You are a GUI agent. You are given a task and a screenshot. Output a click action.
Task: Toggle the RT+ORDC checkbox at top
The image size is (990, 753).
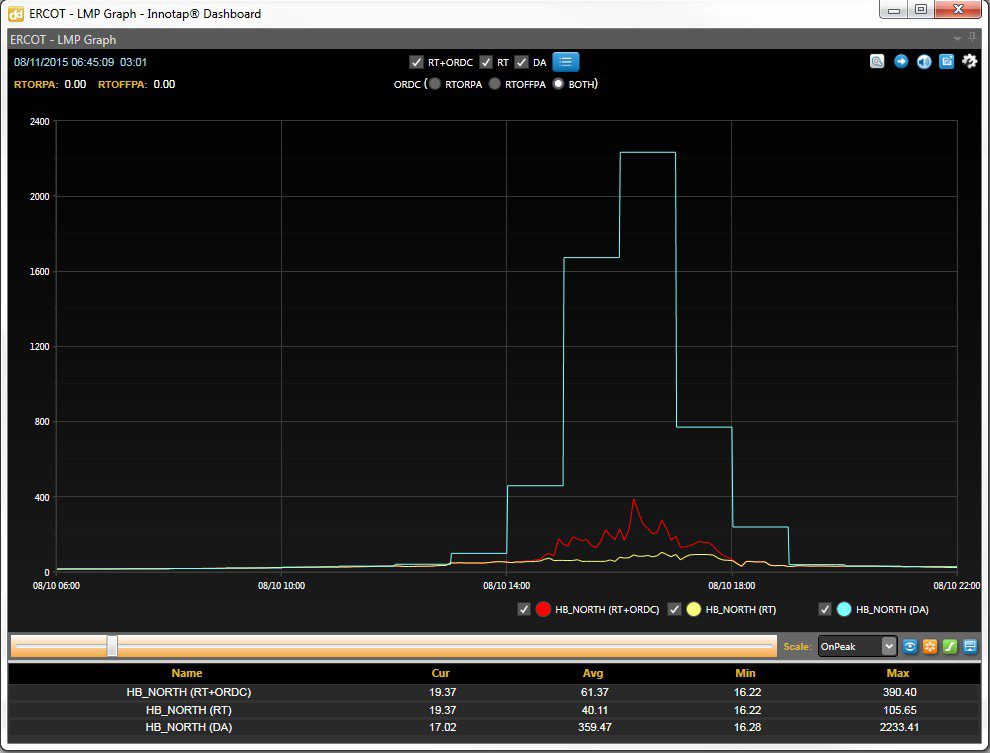click(416, 62)
